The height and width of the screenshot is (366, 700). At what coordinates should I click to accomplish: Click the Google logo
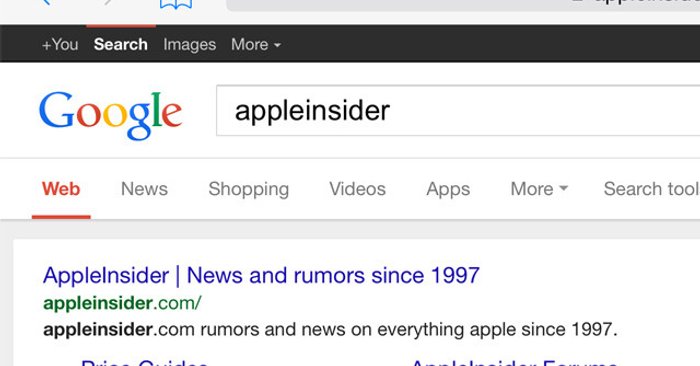110,115
